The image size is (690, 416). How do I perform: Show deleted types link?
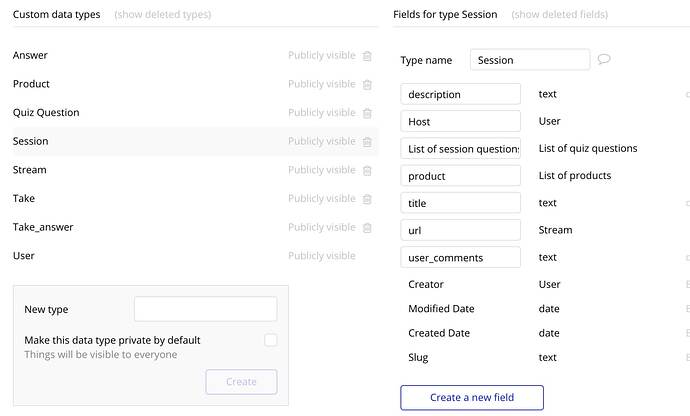pos(163,15)
